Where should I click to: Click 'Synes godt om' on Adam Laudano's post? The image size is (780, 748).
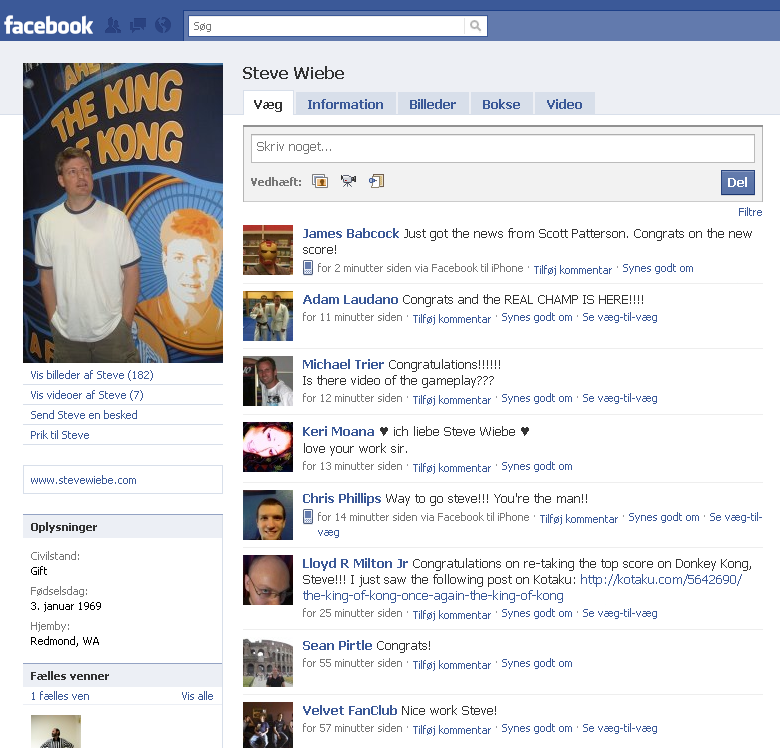[x=537, y=317]
